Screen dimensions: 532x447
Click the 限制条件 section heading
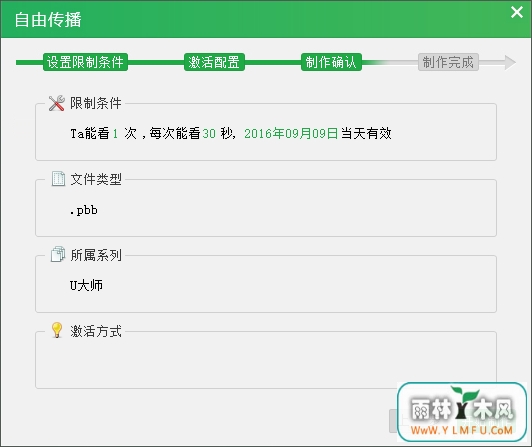click(x=96, y=103)
